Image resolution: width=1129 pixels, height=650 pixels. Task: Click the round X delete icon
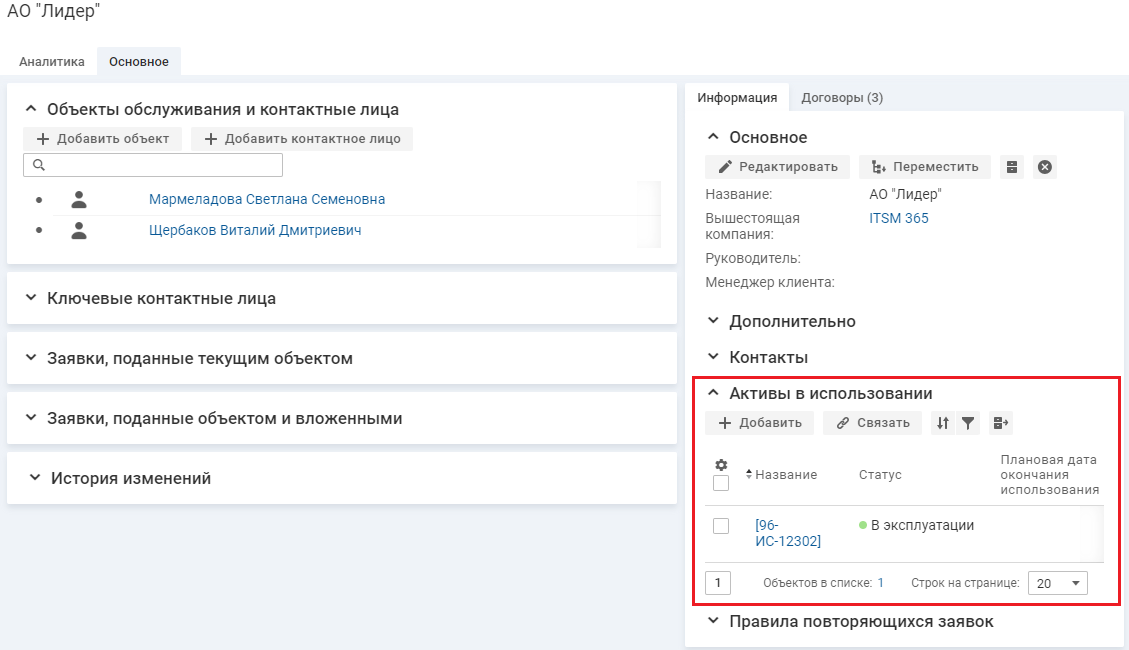[x=1045, y=167]
